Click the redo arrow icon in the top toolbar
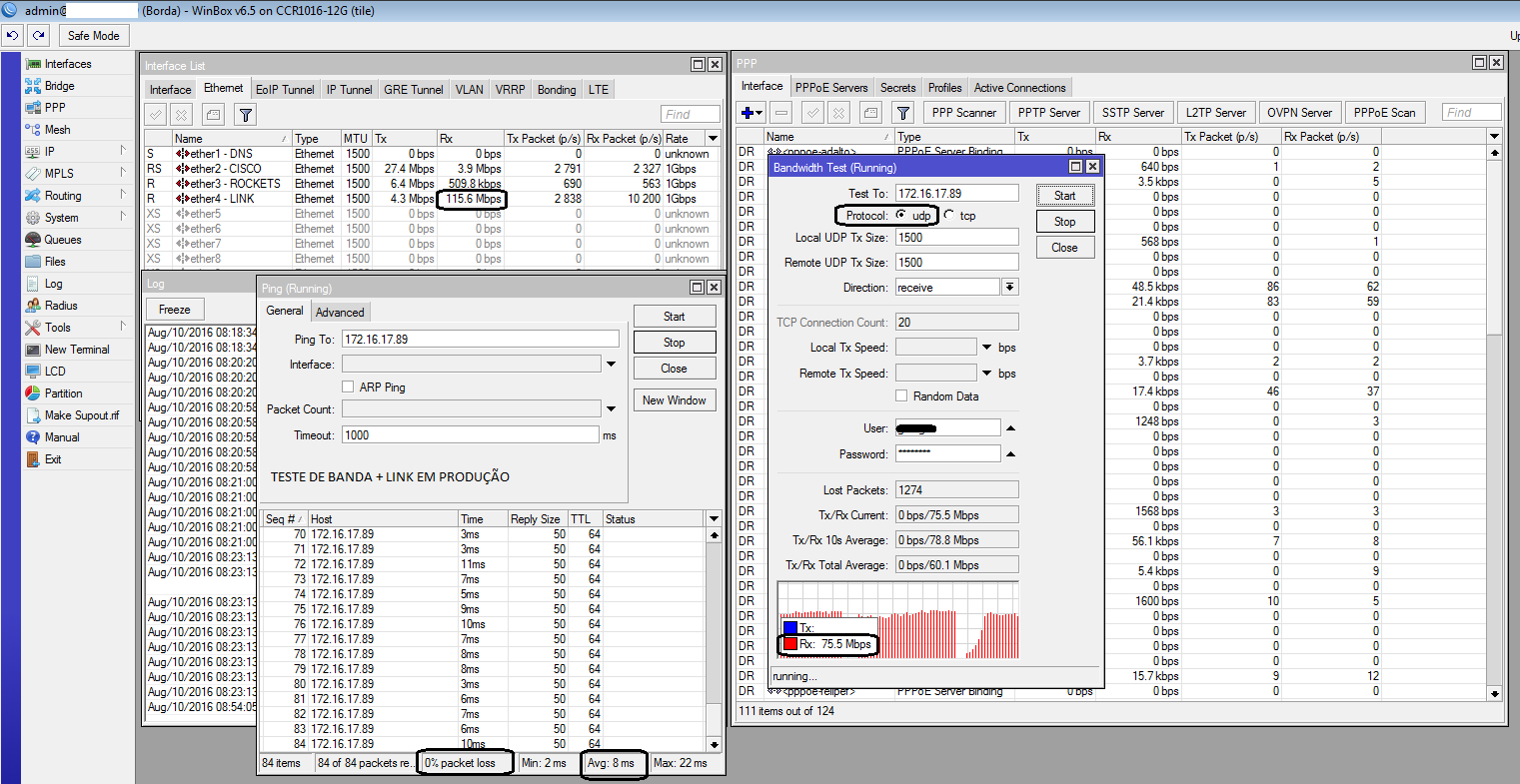1520x784 pixels. click(x=38, y=35)
